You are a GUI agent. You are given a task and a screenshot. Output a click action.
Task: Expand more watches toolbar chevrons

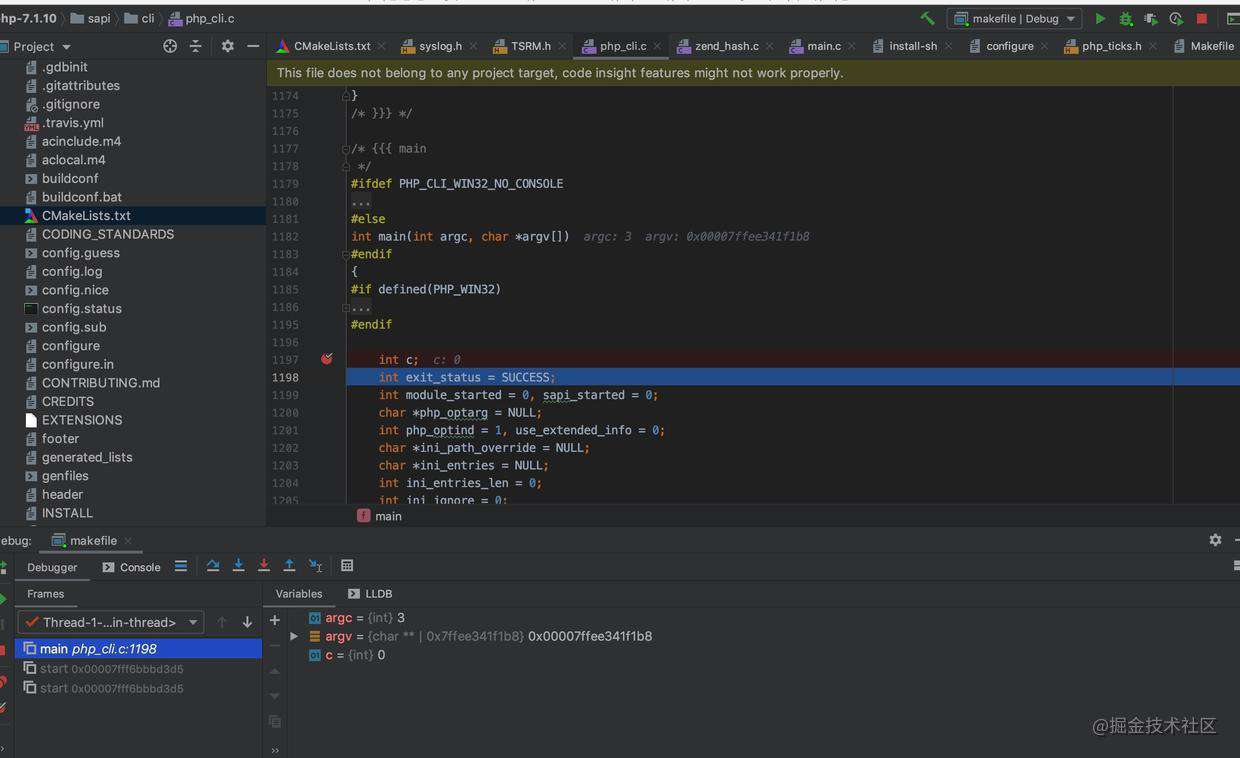(275, 750)
